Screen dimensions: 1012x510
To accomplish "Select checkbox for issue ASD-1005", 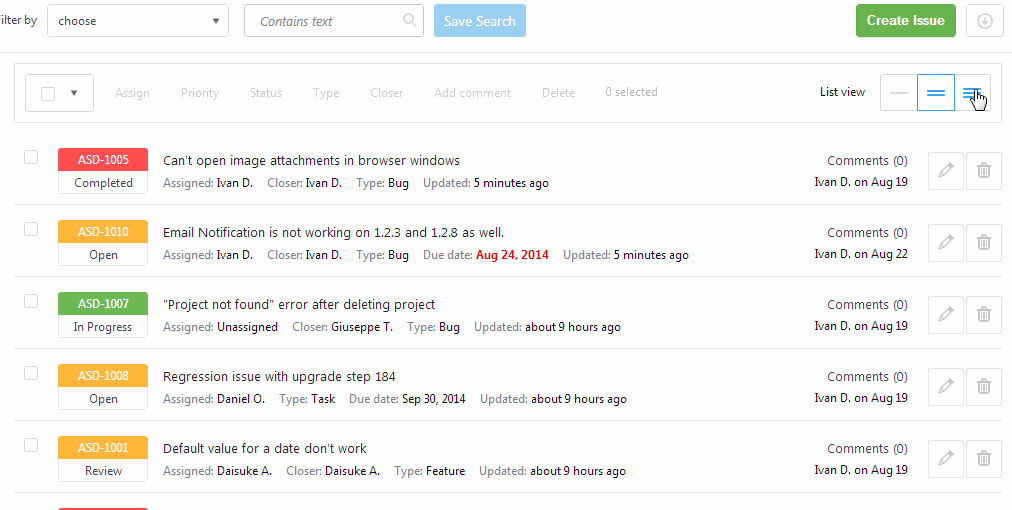I will 31,157.
